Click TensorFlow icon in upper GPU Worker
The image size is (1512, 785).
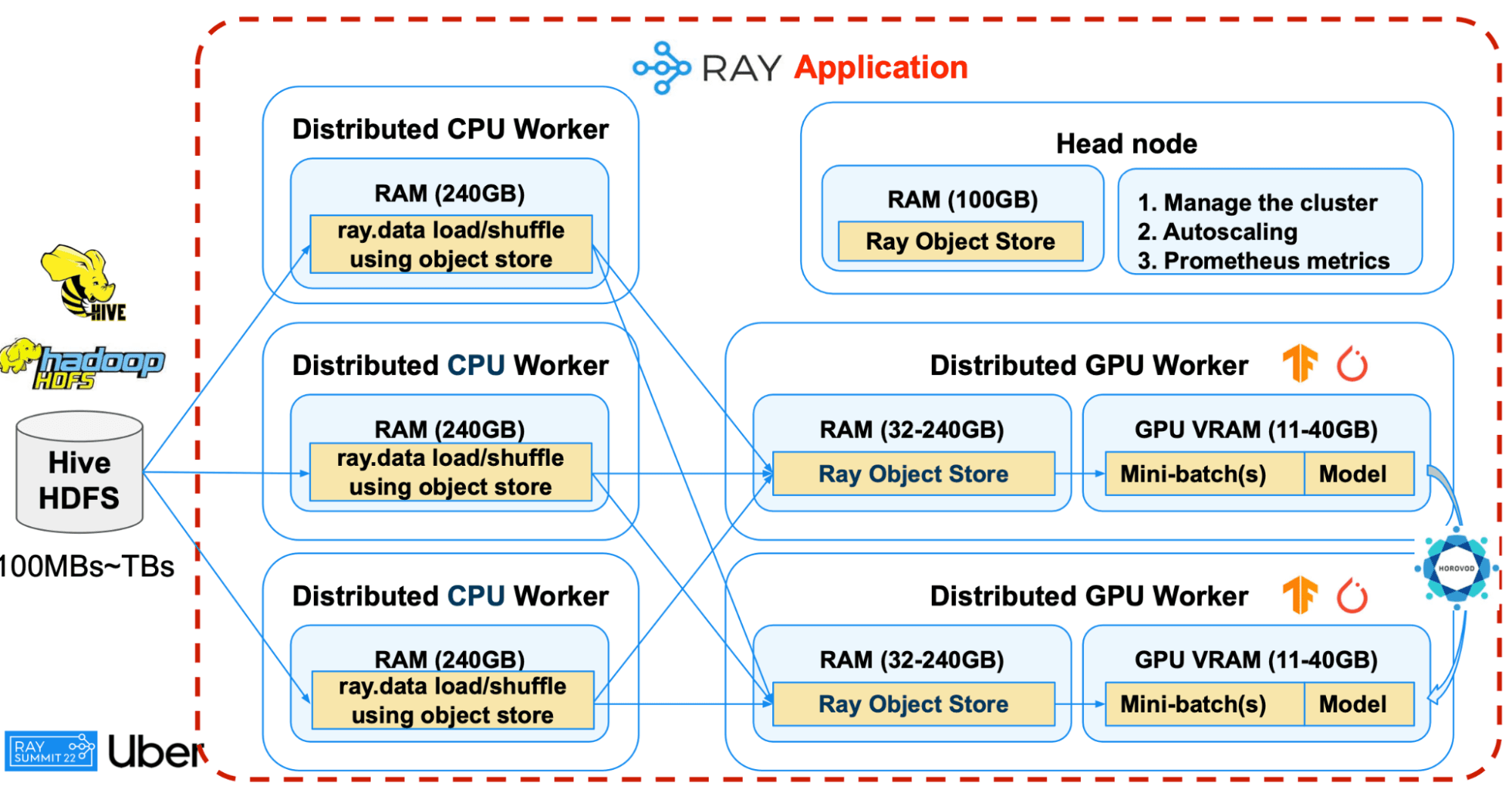[1300, 363]
